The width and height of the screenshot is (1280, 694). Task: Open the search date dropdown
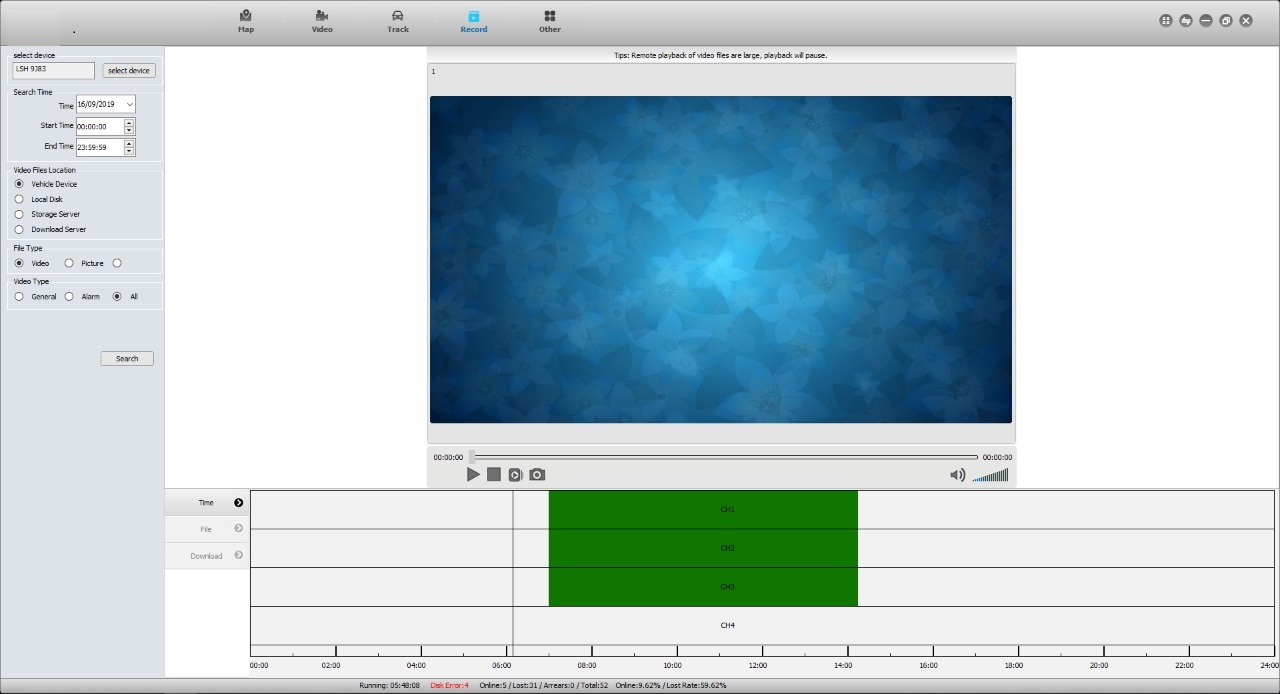(x=129, y=105)
